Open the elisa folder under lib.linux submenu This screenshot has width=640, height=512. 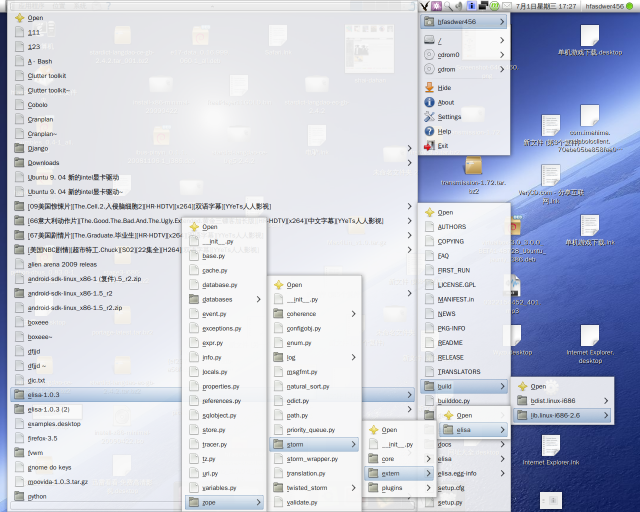click(x=473, y=430)
